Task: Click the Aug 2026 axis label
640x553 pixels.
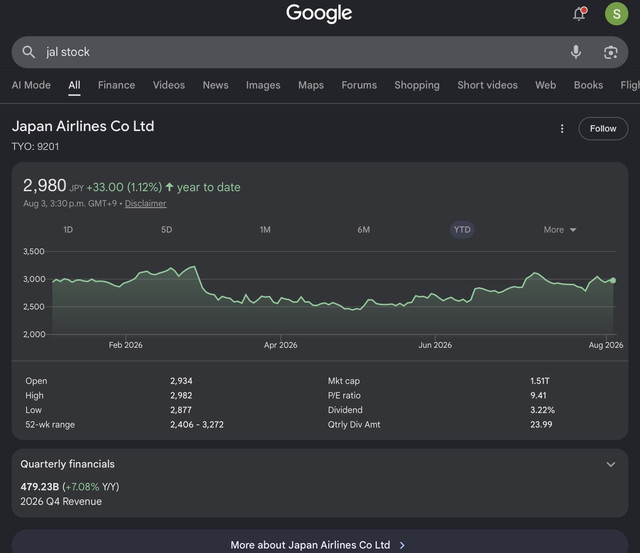Action: (x=606, y=345)
